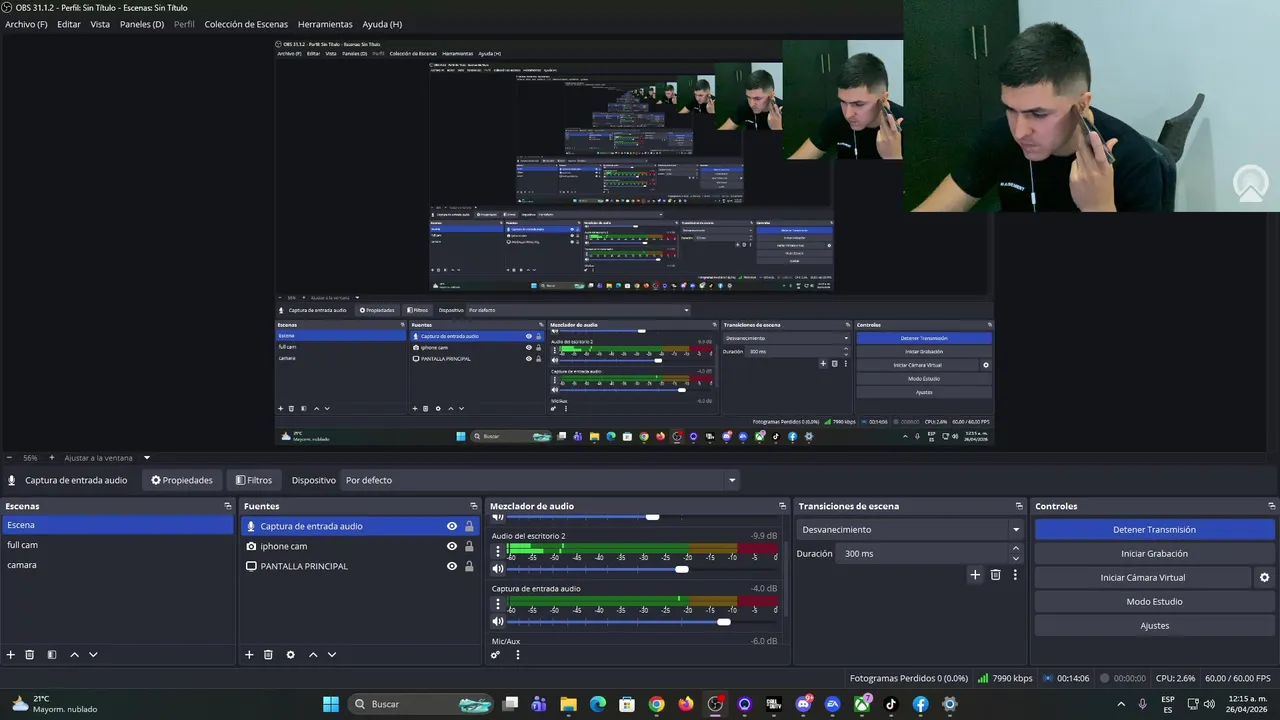Open the Dispositivo Por defecto dropdown
Viewport: 1280px width, 720px height.
[x=540, y=480]
